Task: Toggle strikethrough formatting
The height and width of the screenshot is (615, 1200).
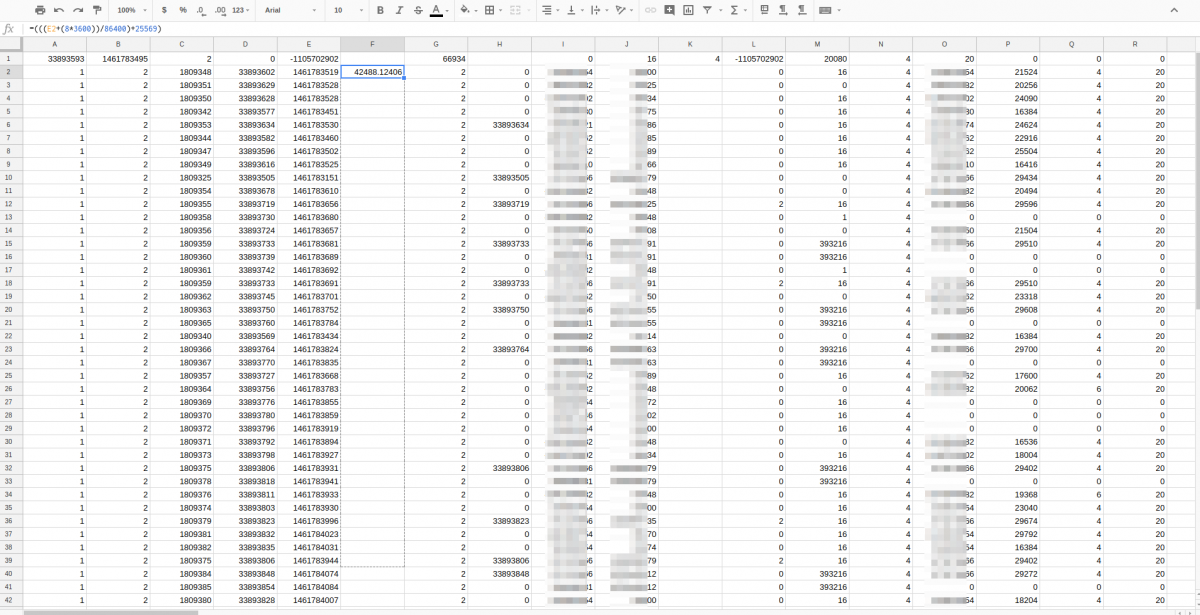Action: (x=418, y=10)
